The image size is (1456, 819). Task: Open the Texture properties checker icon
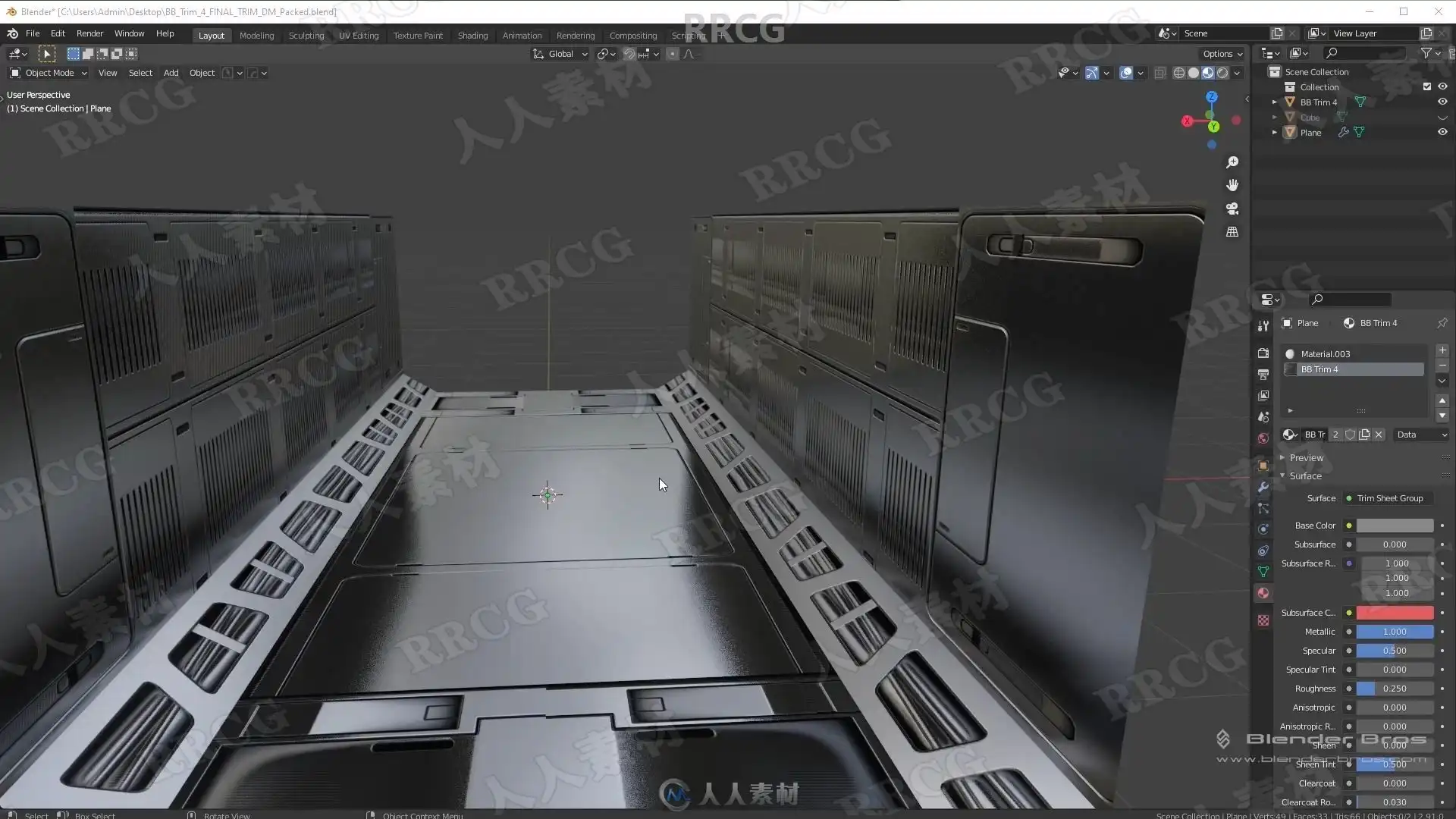coord(1263,620)
